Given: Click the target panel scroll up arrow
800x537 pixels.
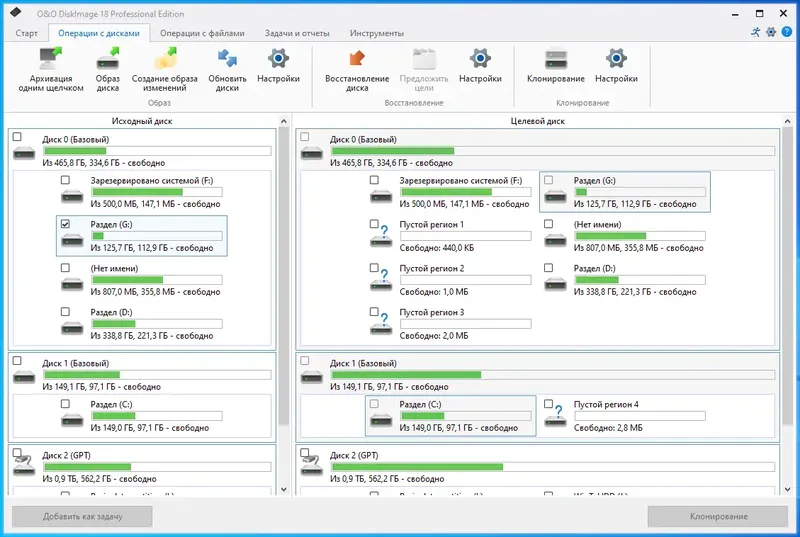Looking at the screenshot, I should pyautogui.click(x=787, y=121).
